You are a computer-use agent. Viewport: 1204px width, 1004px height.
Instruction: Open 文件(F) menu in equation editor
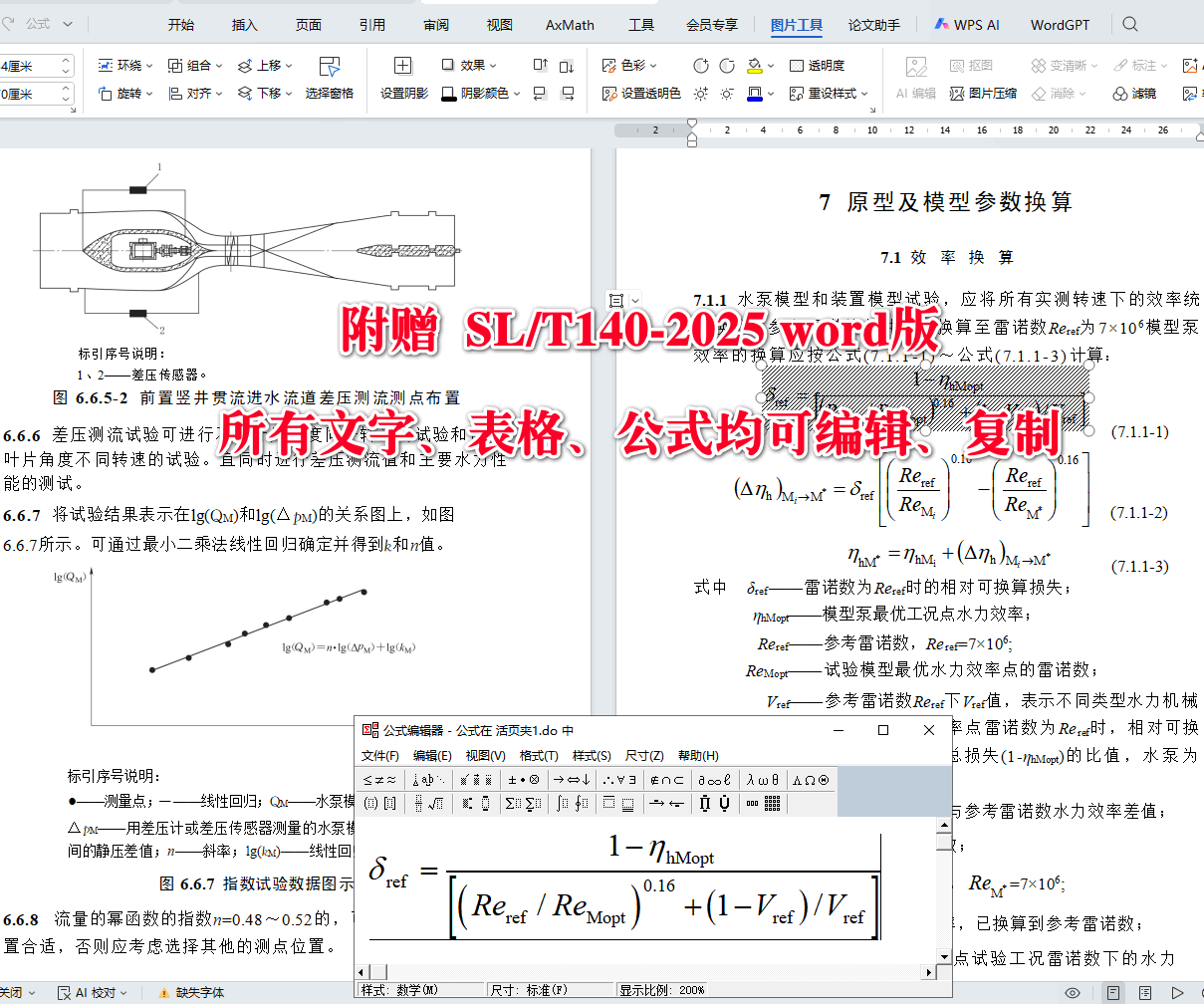(380, 755)
